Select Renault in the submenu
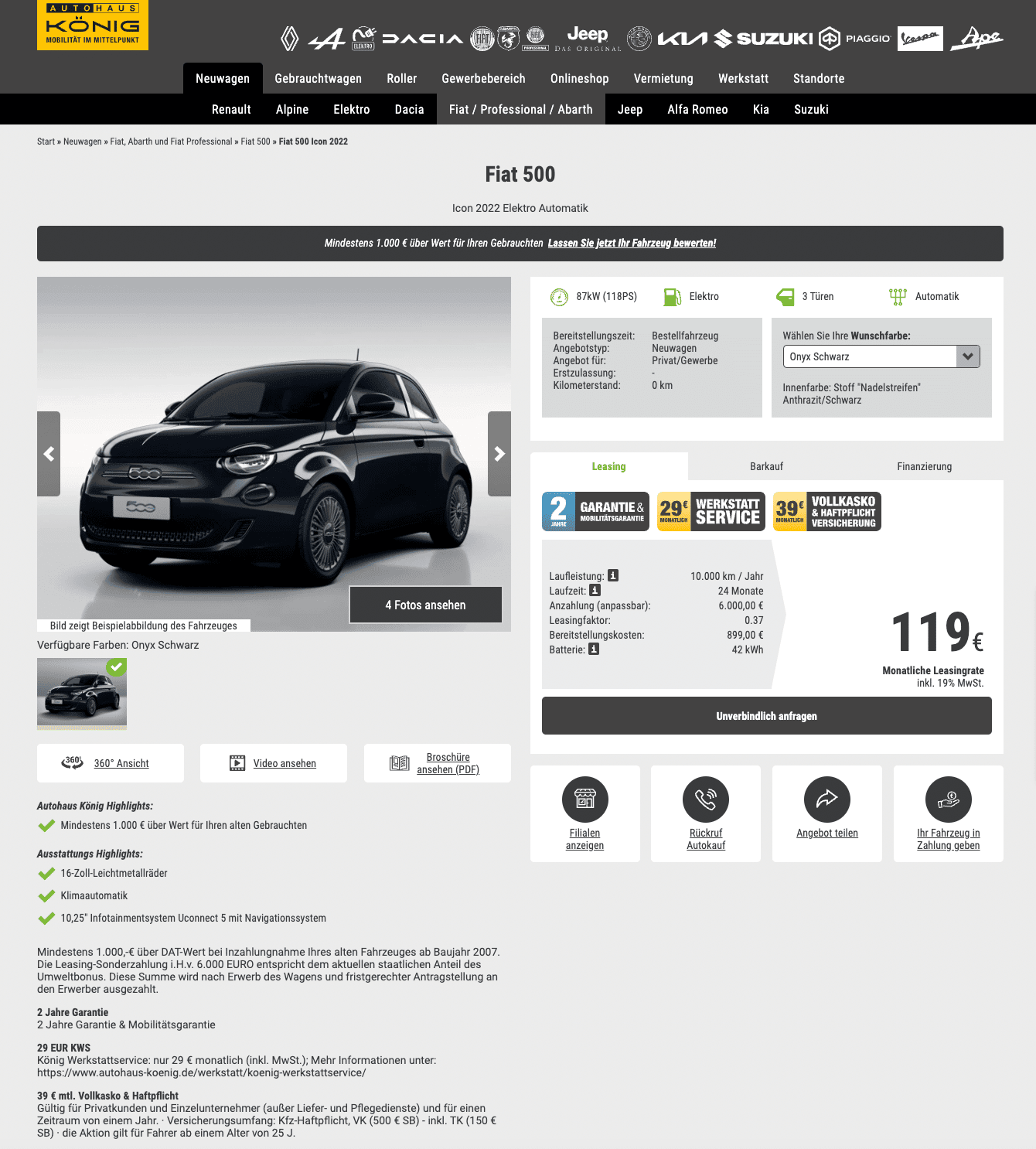The image size is (1036, 1149). [232, 109]
